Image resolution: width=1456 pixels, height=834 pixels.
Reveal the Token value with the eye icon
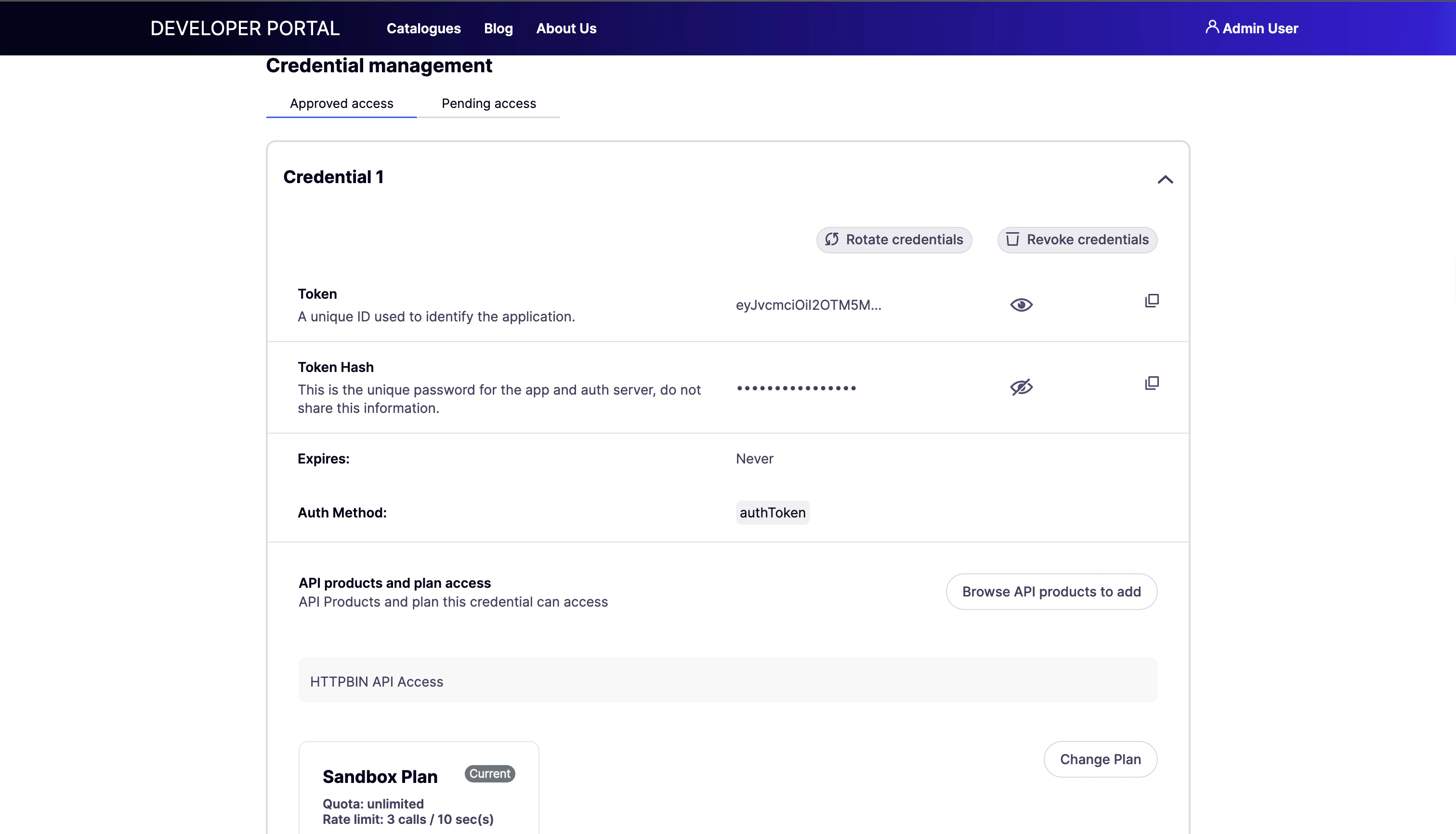pos(1022,304)
